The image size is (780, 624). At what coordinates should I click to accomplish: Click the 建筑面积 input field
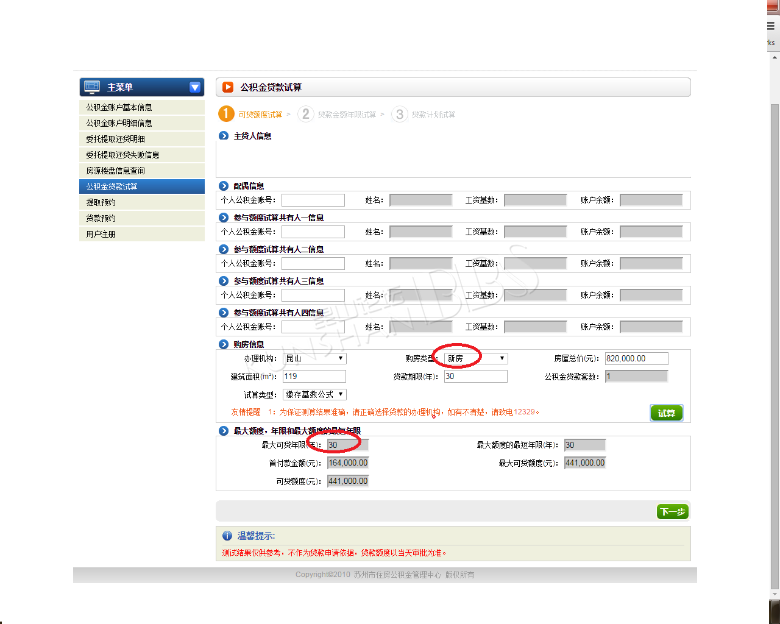point(313,377)
